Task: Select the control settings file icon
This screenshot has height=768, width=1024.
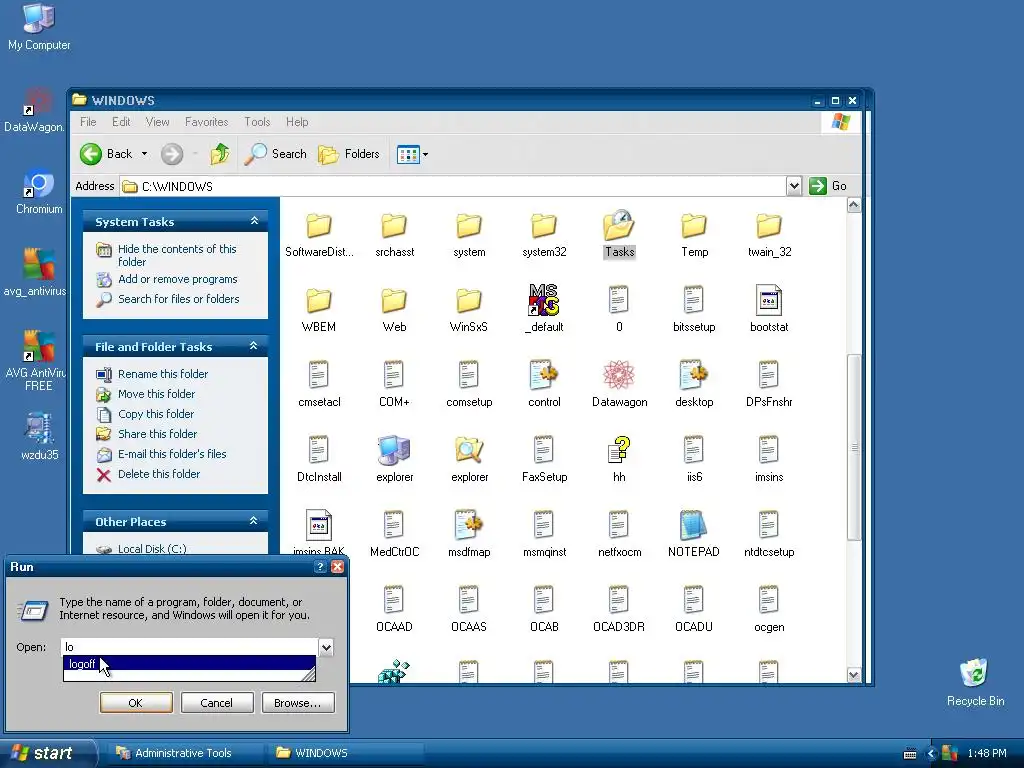Action: [x=543, y=375]
